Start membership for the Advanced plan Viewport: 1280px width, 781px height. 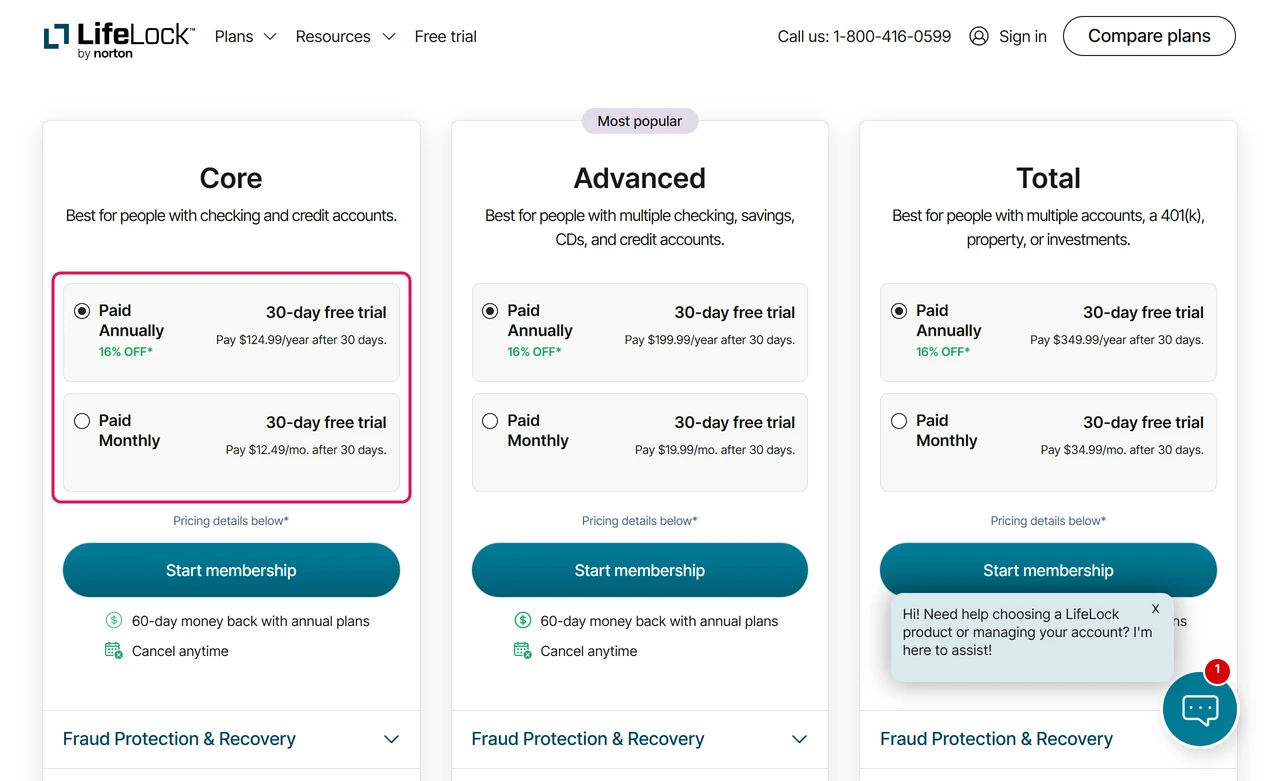[x=639, y=570]
